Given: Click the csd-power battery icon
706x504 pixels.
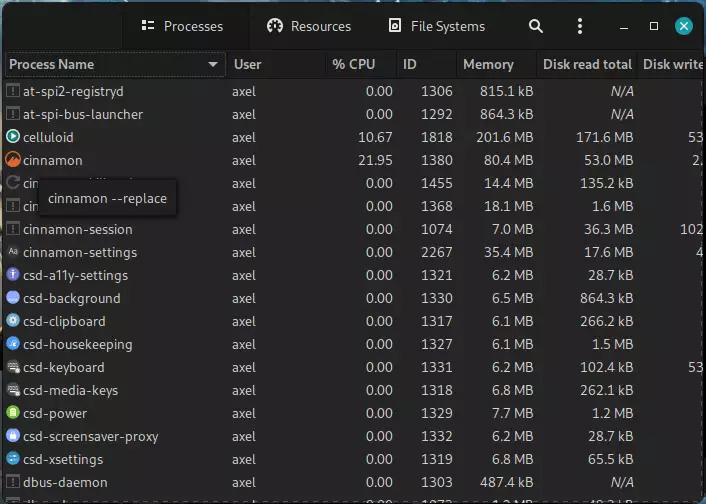Looking at the screenshot, I should point(13,412).
